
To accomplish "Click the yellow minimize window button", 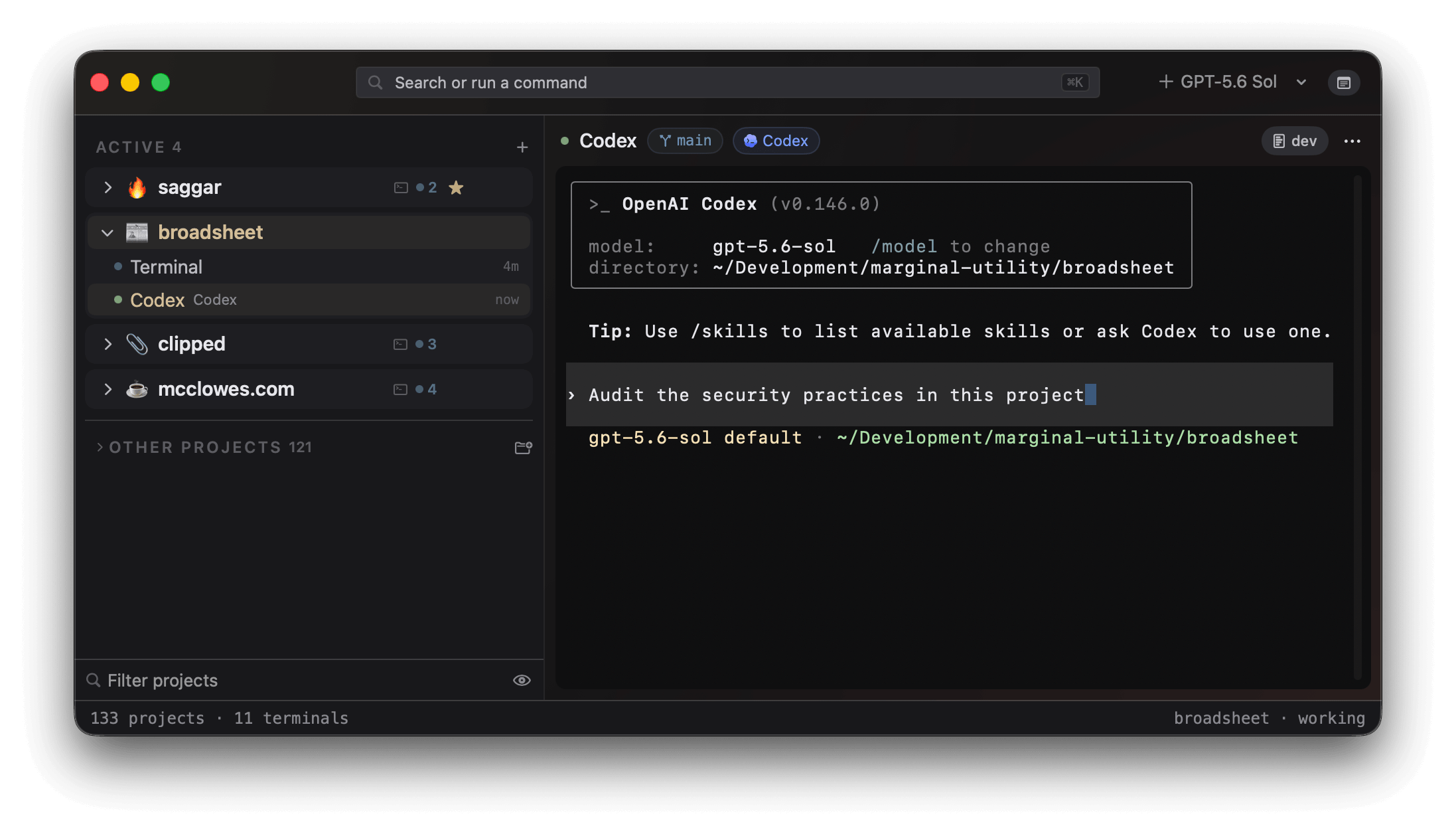I will [130, 82].
